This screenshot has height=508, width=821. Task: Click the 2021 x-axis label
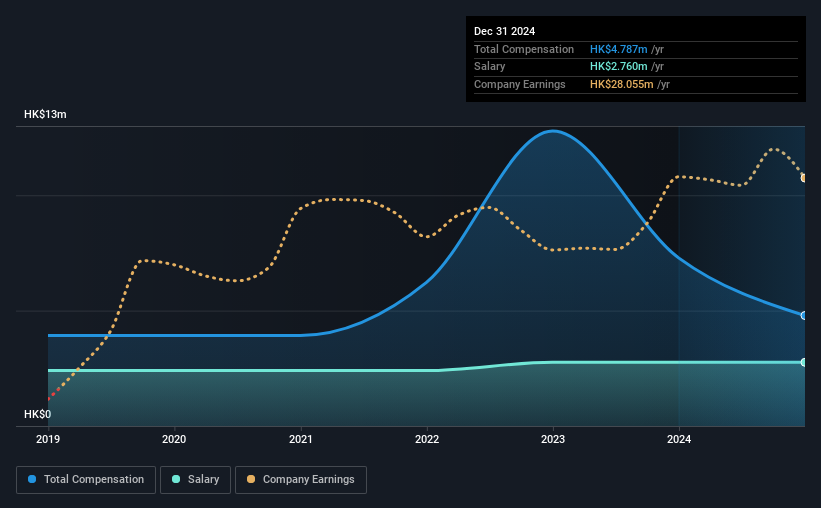301,439
